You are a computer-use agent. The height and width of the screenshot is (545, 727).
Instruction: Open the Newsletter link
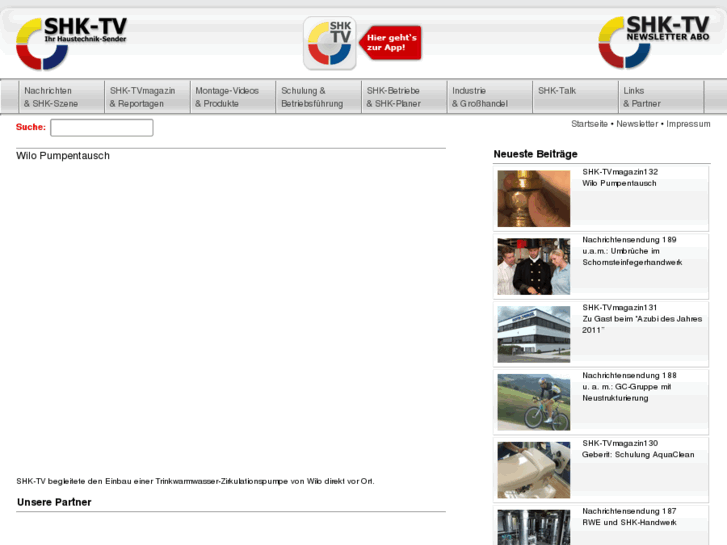(637, 124)
